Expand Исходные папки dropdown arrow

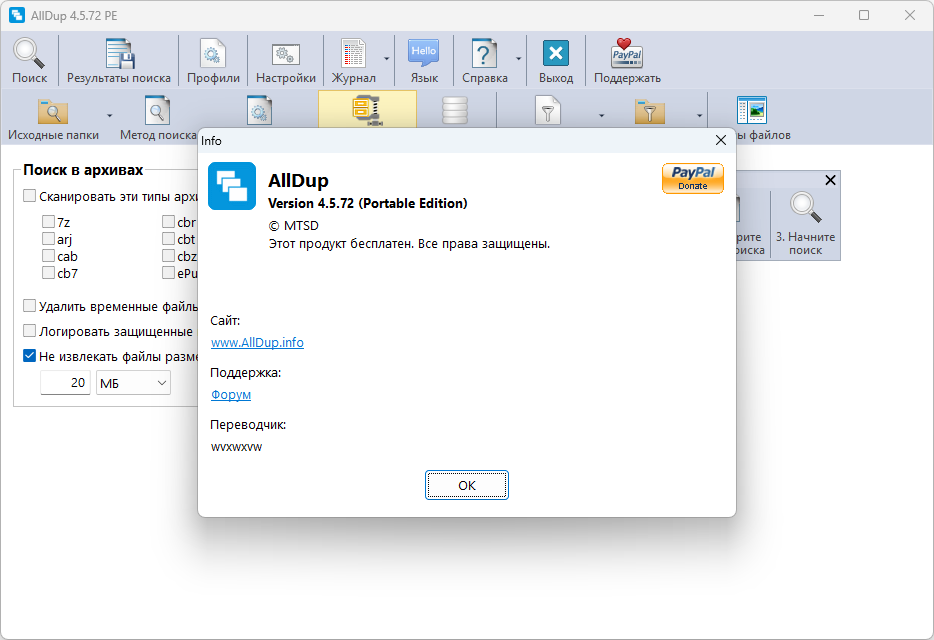[x=109, y=116]
